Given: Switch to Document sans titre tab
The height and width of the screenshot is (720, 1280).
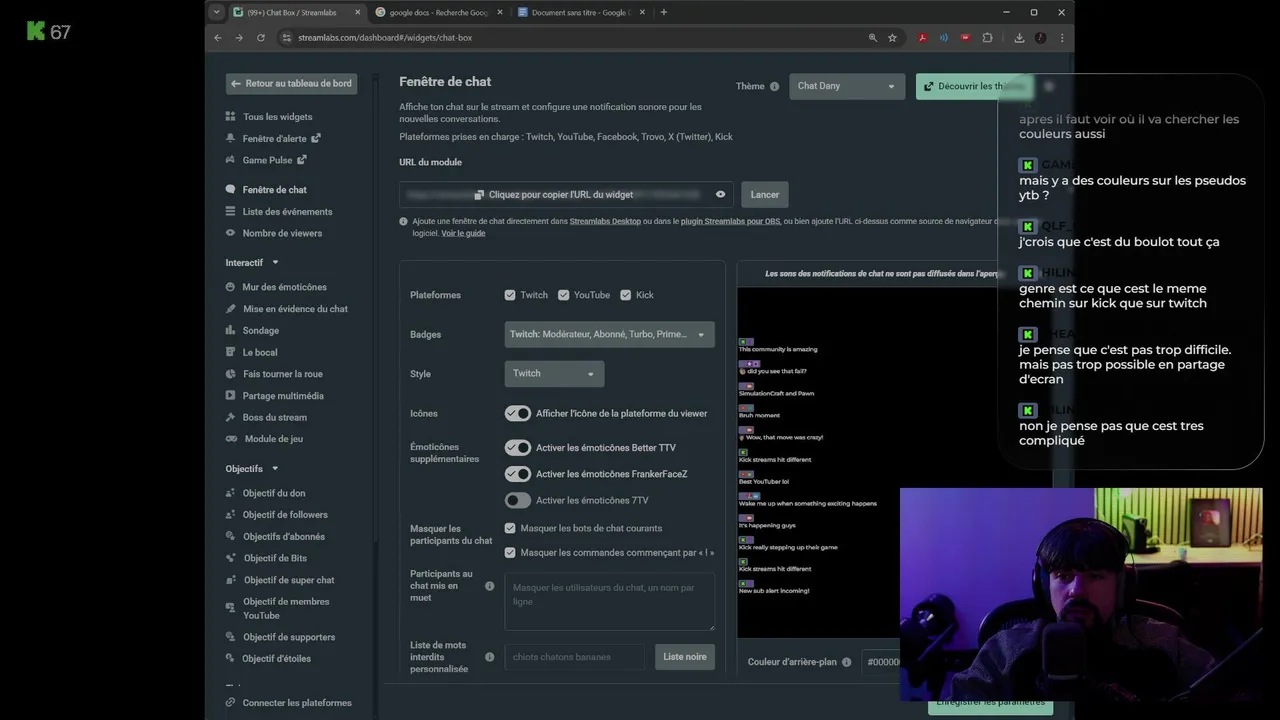Looking at the screenshot, I should 581,12.
